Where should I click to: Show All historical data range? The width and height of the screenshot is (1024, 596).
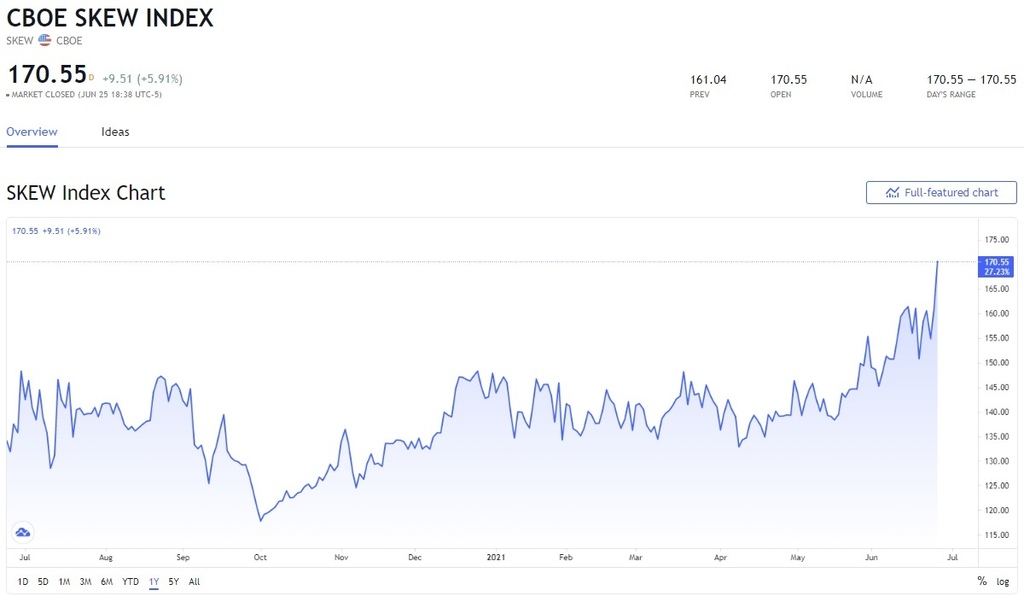(x=194, y=581)
